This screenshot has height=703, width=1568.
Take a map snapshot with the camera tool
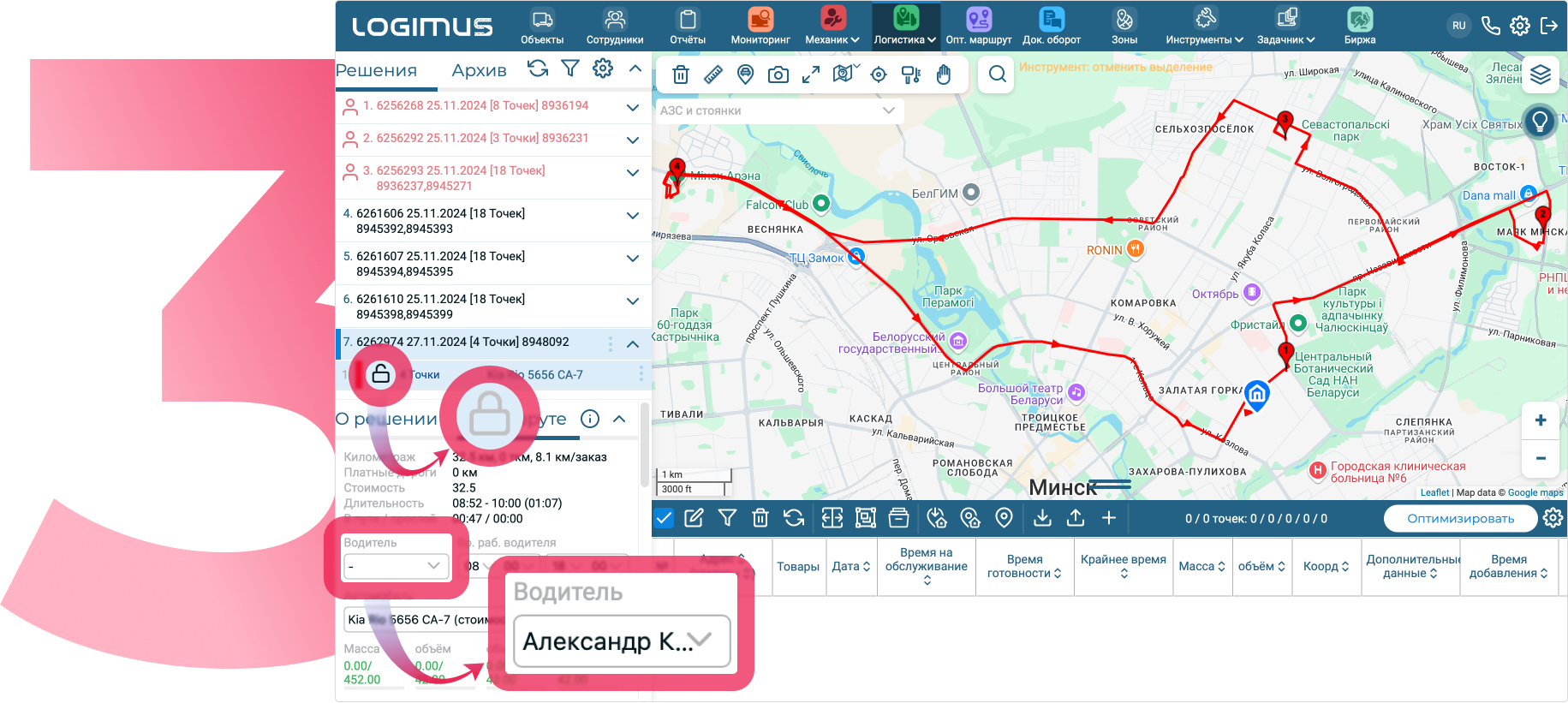click(x=778, y=74)
